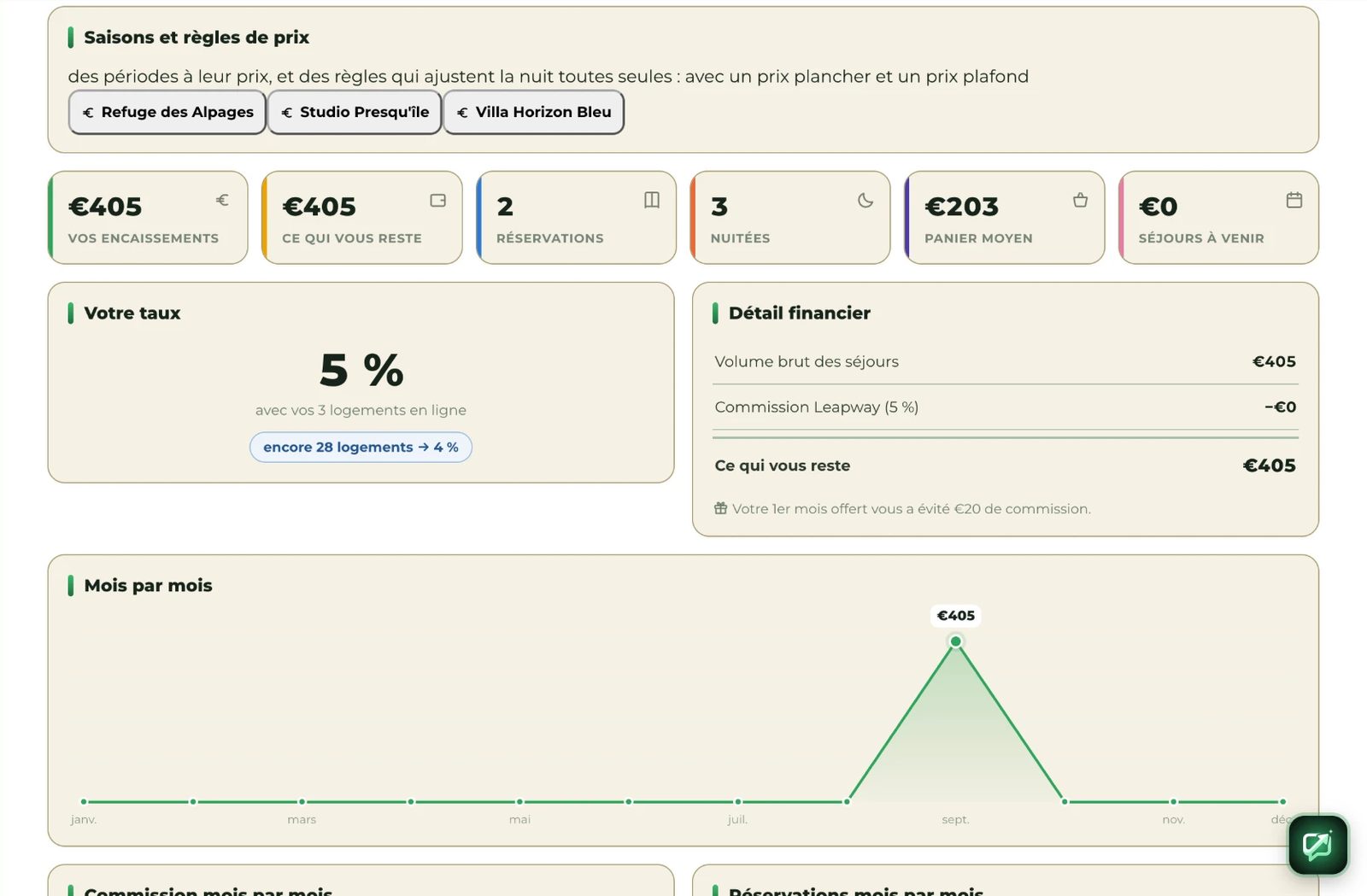Image resolution: width=1367 pixels, height=896 pixels.
Task: Click the euro icon inside Villa Horizon Bleu button
Action: [x=462, y=113]
